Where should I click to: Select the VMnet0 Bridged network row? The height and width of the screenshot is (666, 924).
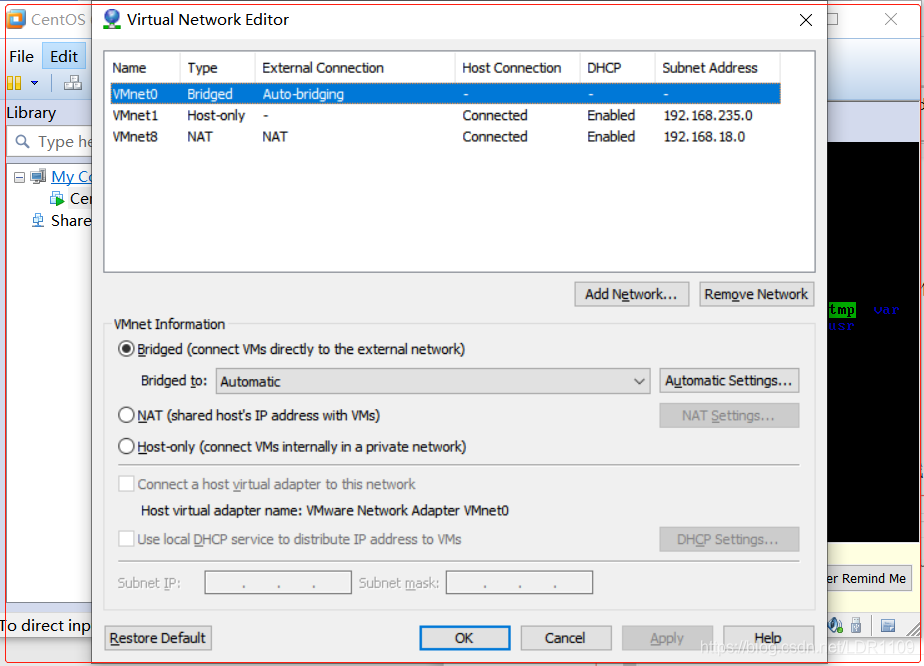446,94
